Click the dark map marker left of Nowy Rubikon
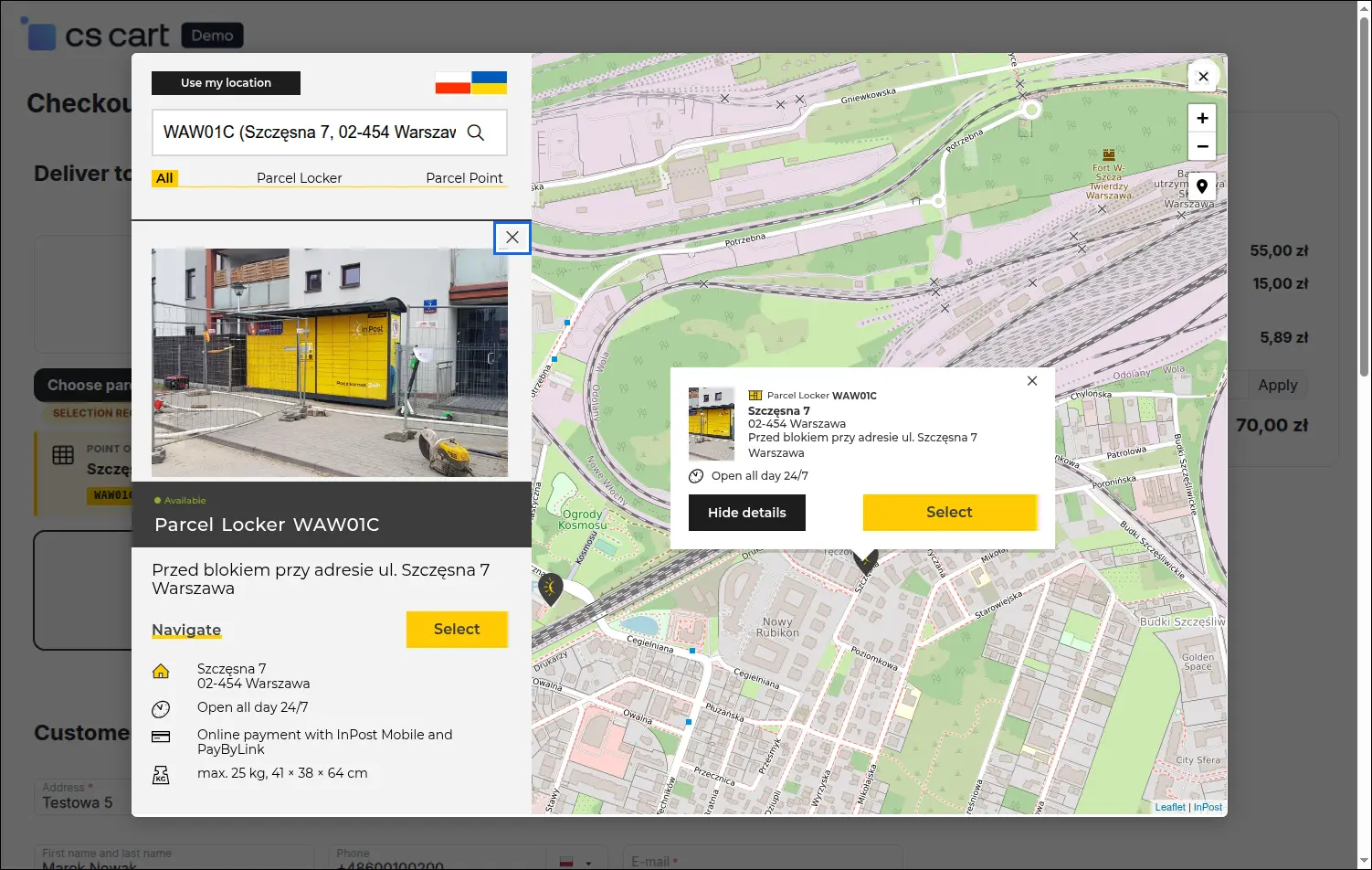 (550, 588)
